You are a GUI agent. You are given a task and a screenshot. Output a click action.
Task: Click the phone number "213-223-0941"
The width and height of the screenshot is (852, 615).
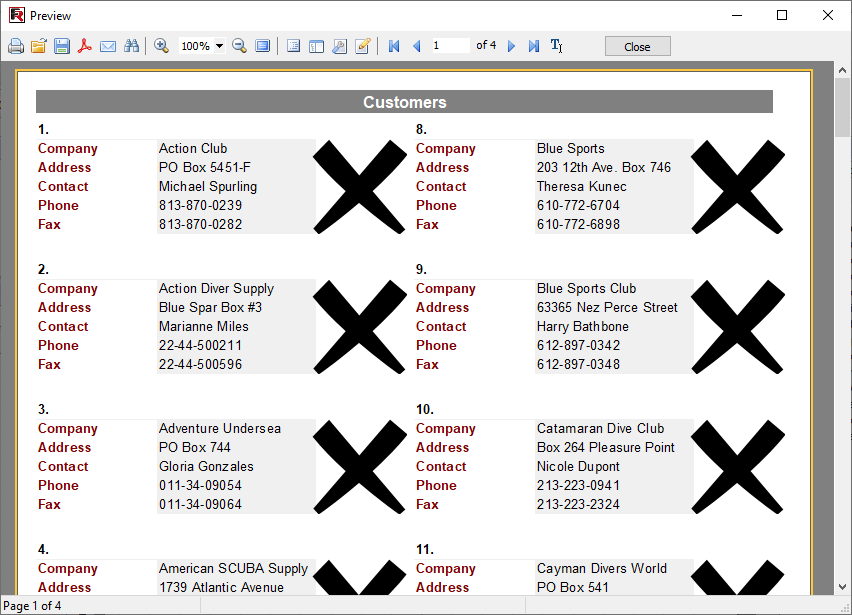pyautogui.click(x=579, y=485)
